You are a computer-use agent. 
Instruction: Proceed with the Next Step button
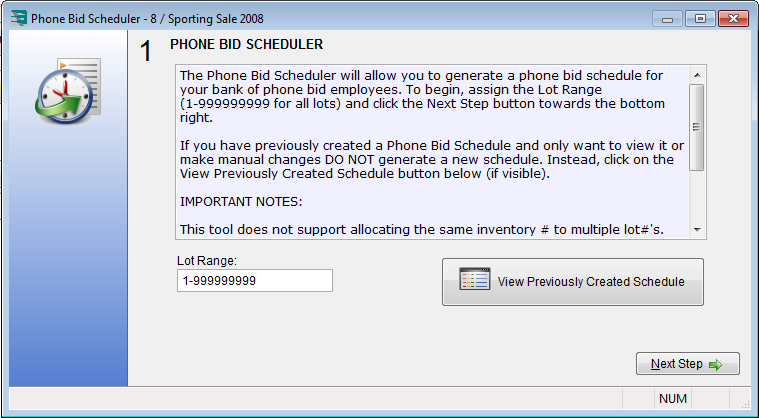coord(687,364)
